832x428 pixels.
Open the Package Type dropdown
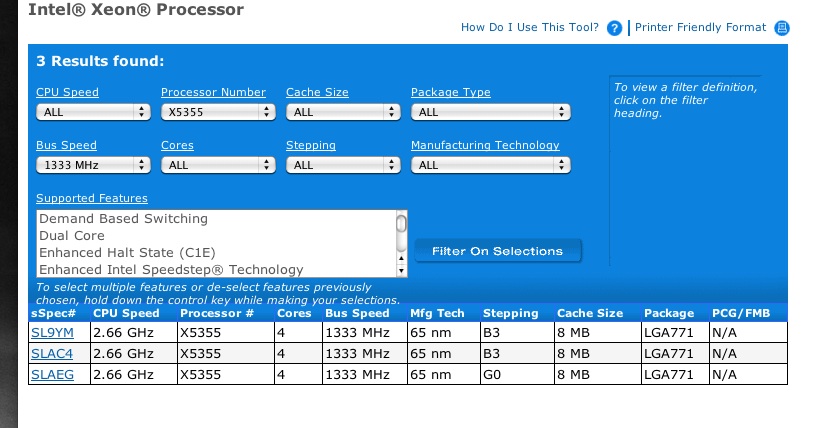[x=491, y=112]
